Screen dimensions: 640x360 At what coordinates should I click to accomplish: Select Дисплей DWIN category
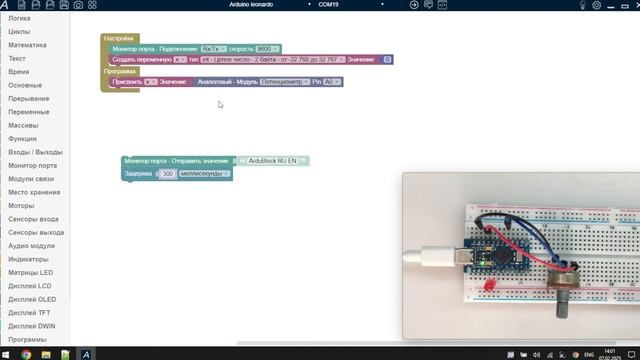[31, 326]
